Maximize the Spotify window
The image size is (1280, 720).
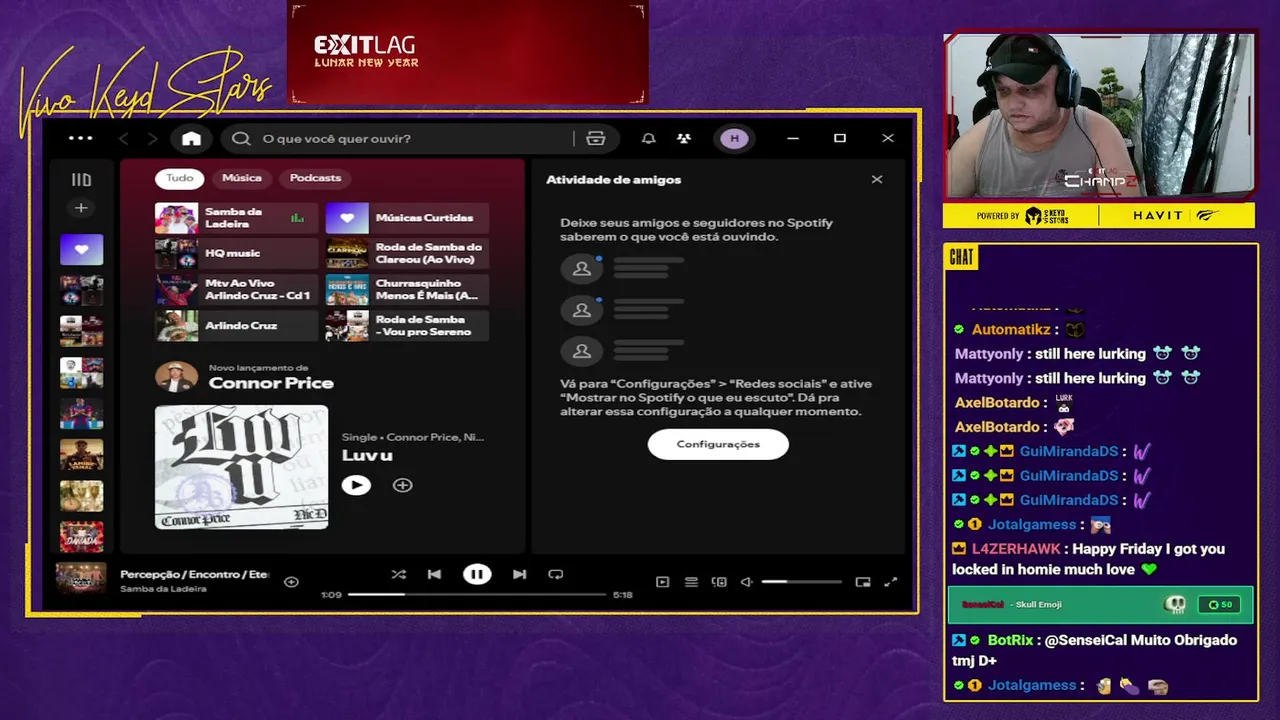[x=840, y=139]
